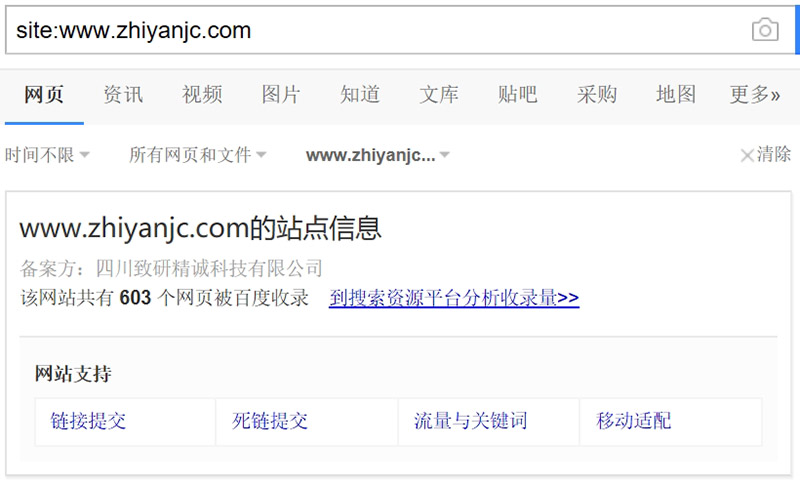This screenshot has width=800, height=485.
Task: Switch to the 文库 tab
Action: 439,95
